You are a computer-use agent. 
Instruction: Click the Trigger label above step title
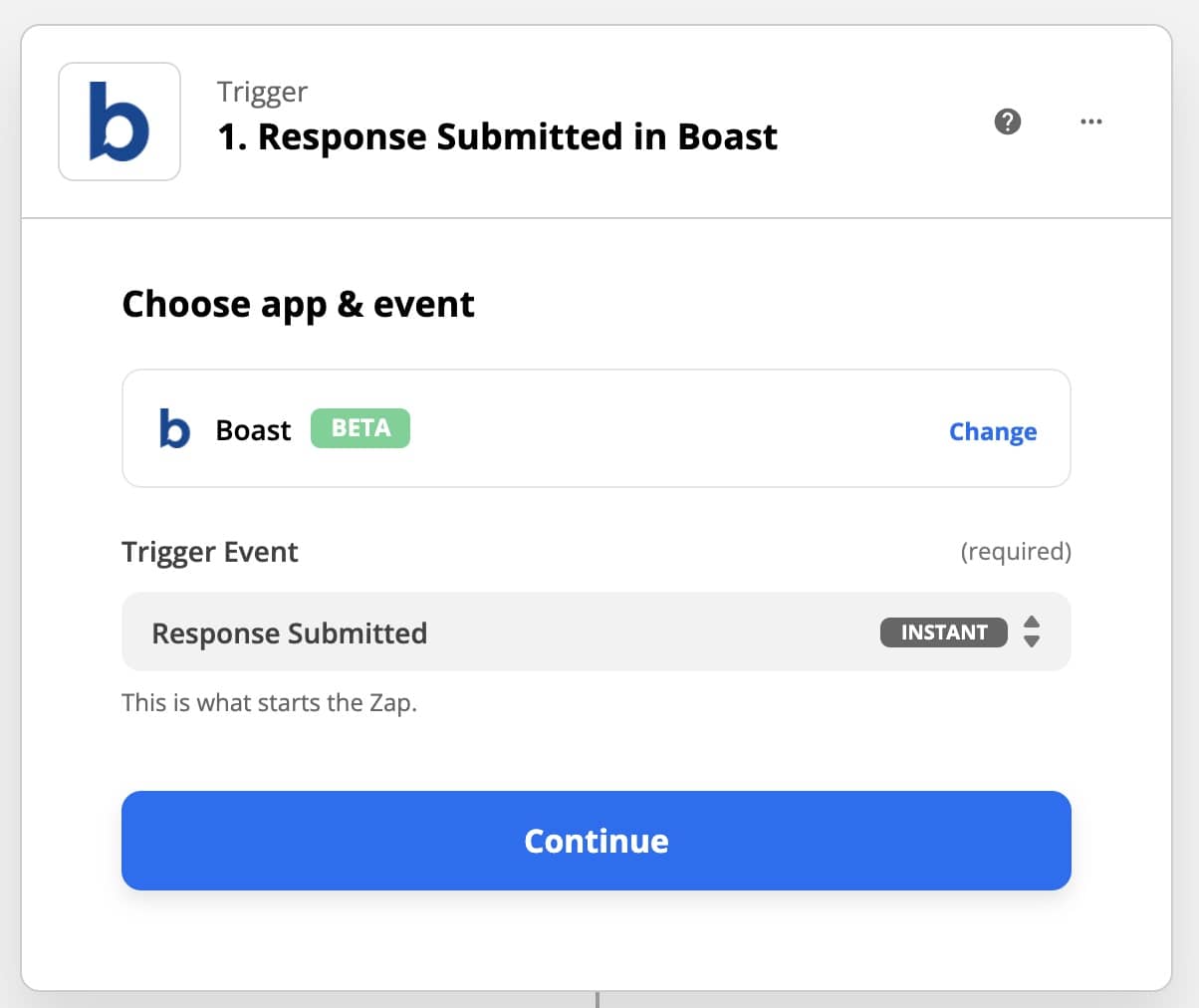[262, 92]
